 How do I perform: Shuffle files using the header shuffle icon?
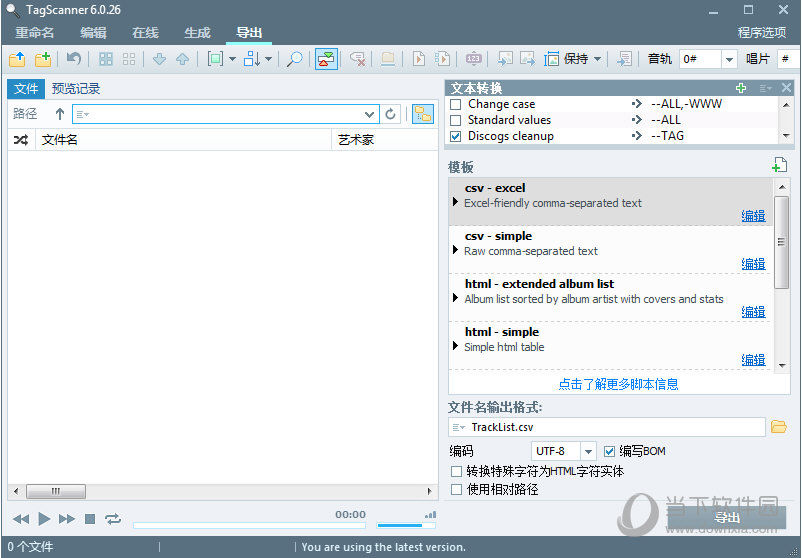point(21,140)
